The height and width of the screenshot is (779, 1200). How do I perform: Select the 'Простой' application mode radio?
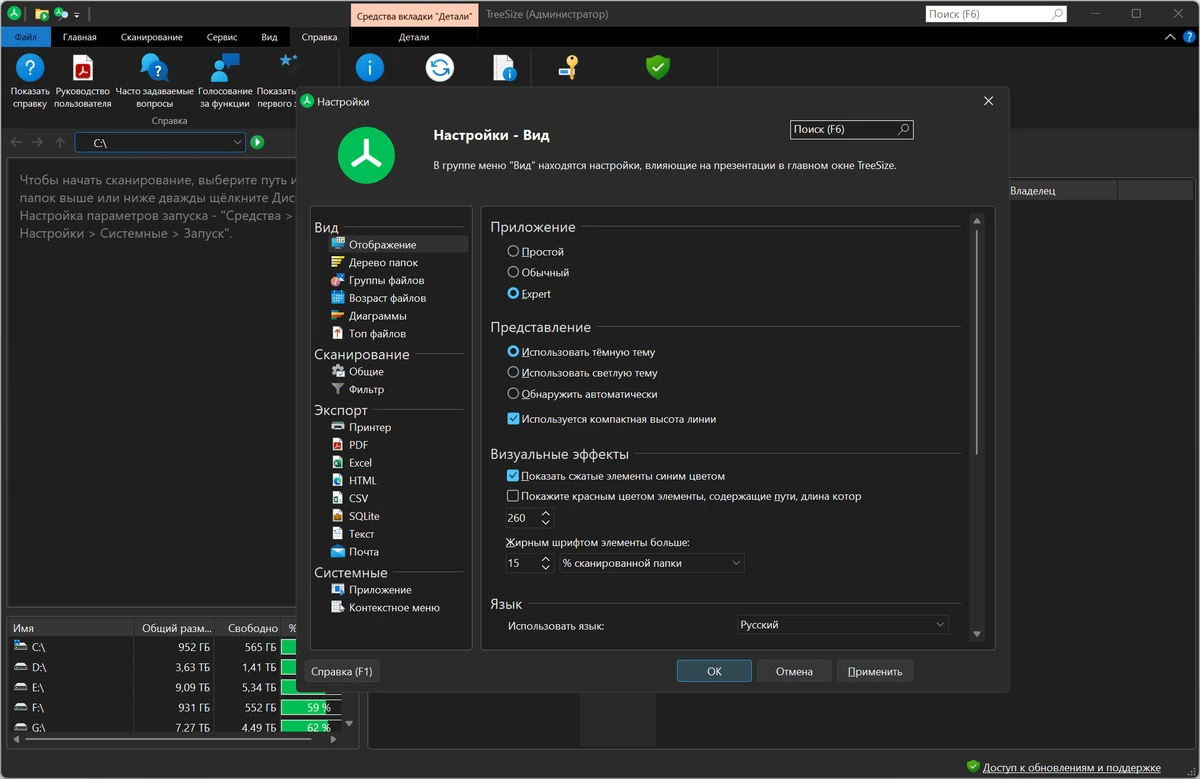[513, 252]
